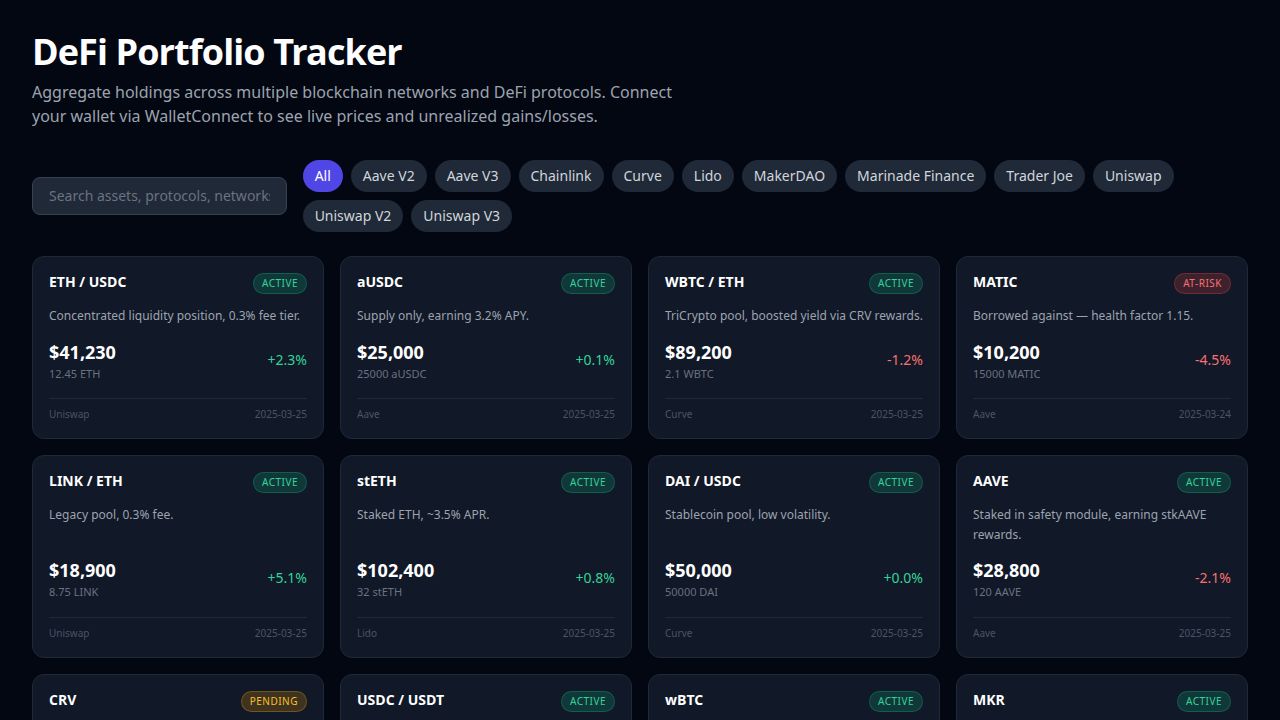Click the $50,000 DAI value
Viewport: 1280px width, 720px height.
coord(698,570)
